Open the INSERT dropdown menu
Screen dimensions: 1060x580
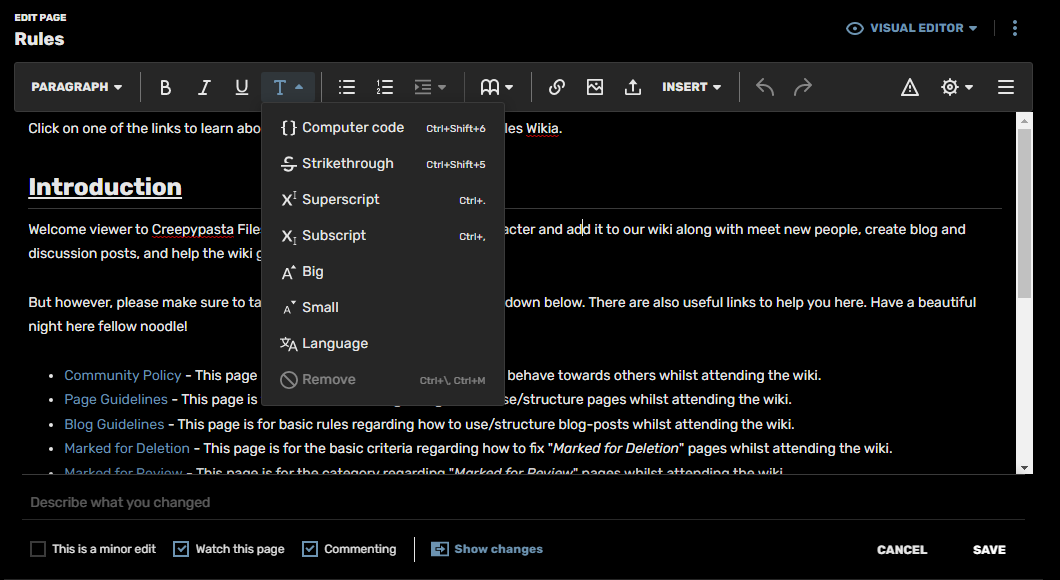692,87
